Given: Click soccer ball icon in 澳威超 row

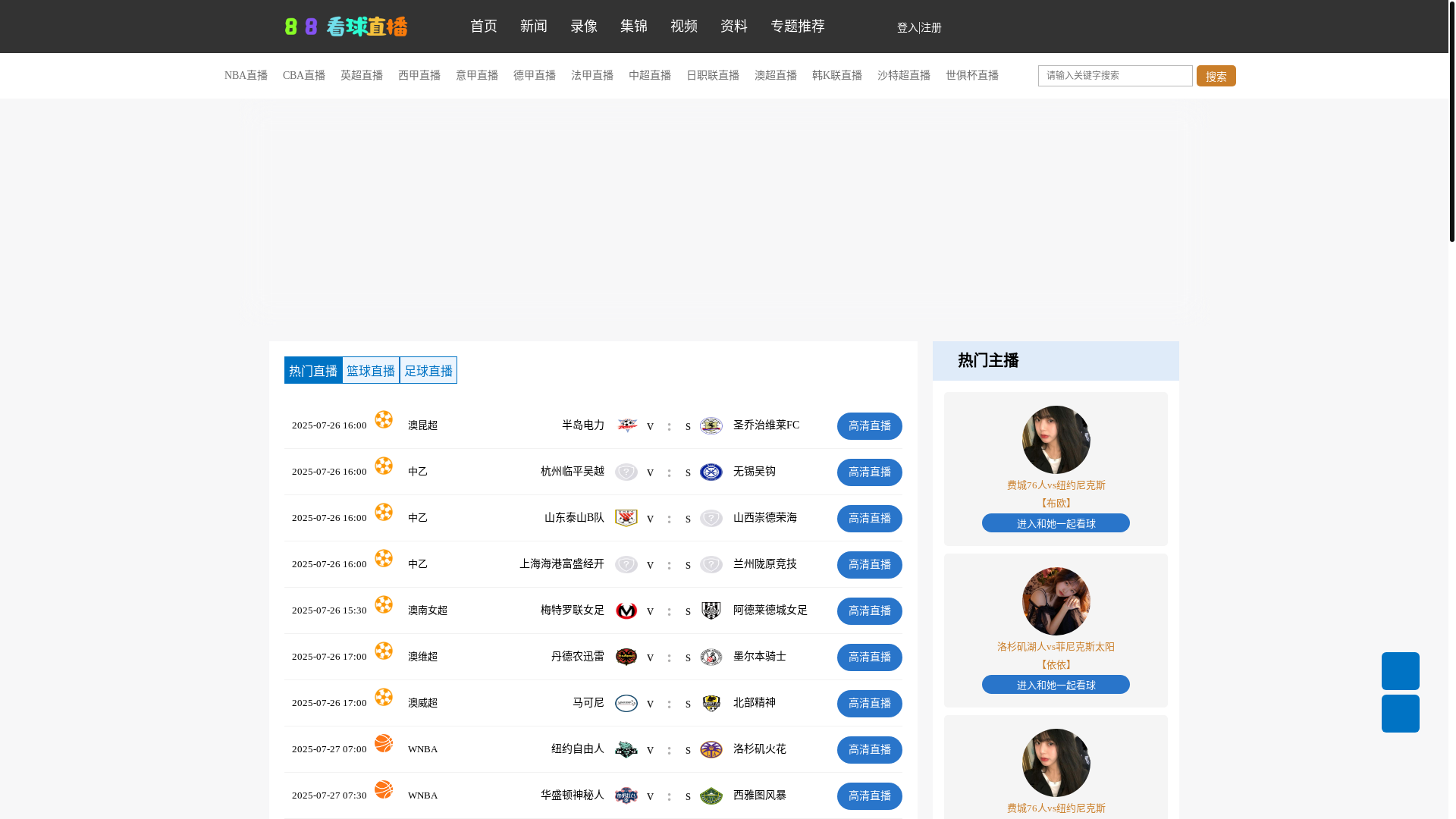Looking at the screenshot, I should [384, 697].
